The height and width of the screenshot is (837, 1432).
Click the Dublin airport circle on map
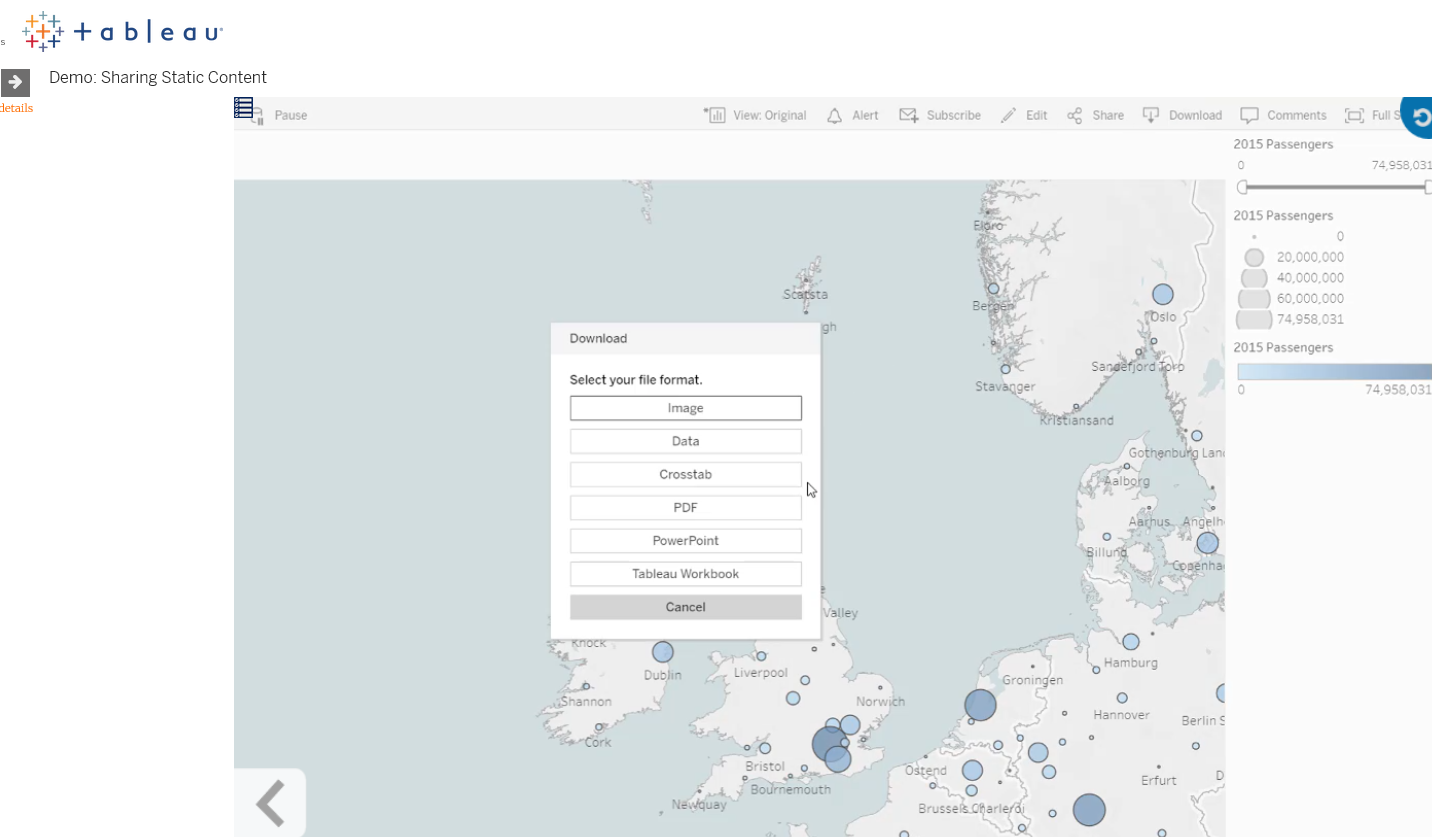click(x=663, y=652)
